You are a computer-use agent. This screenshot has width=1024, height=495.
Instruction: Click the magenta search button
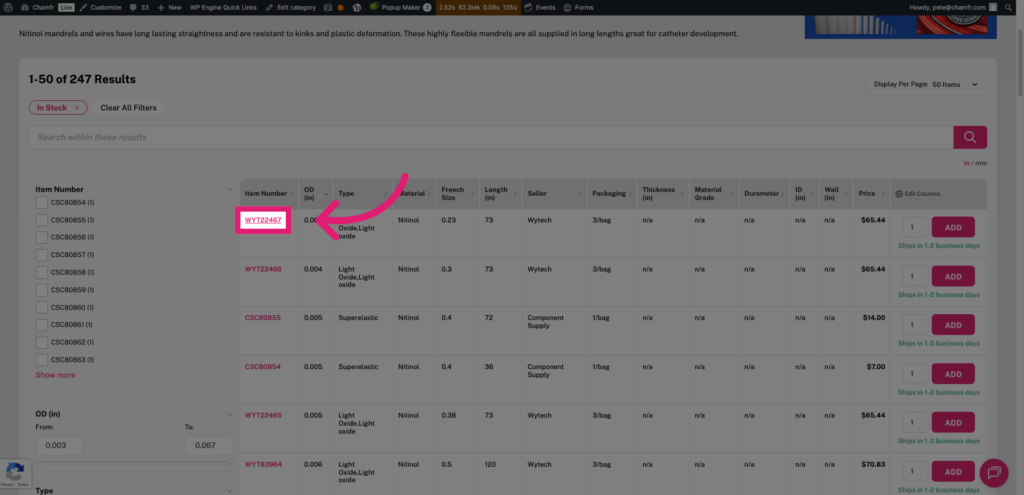coord(970,137)
